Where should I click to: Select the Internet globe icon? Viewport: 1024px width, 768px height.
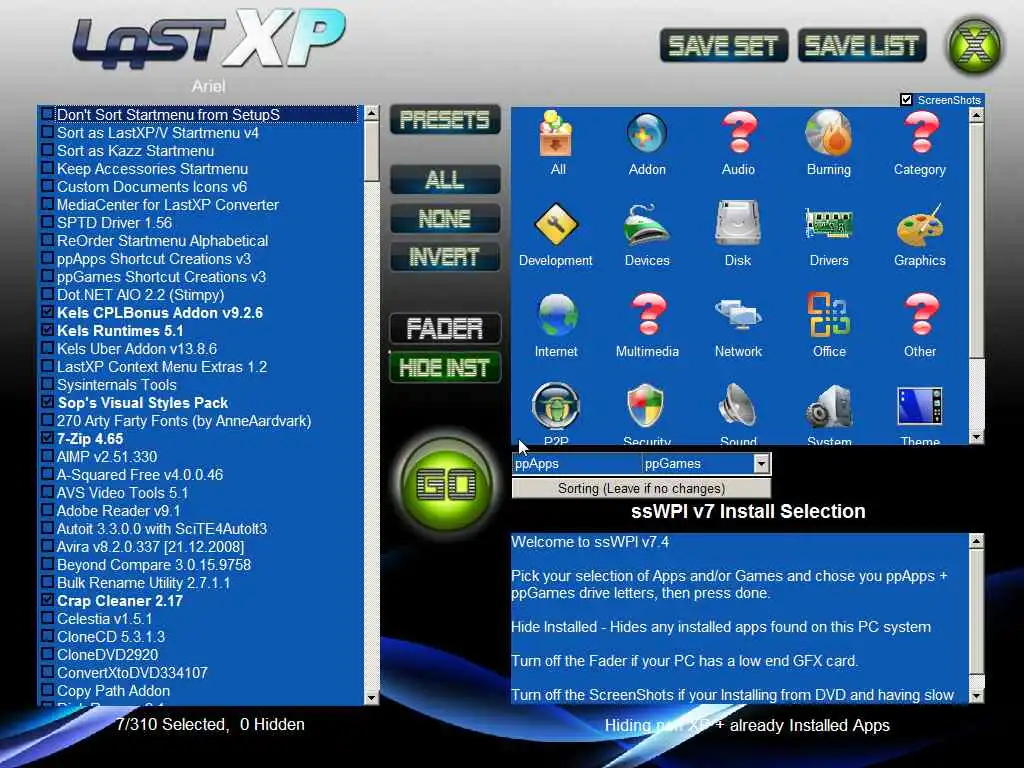tap(557, 315)
